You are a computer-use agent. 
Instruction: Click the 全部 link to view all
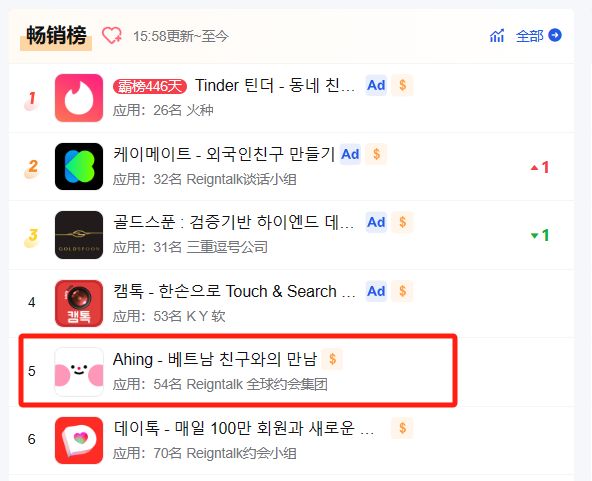529,36
